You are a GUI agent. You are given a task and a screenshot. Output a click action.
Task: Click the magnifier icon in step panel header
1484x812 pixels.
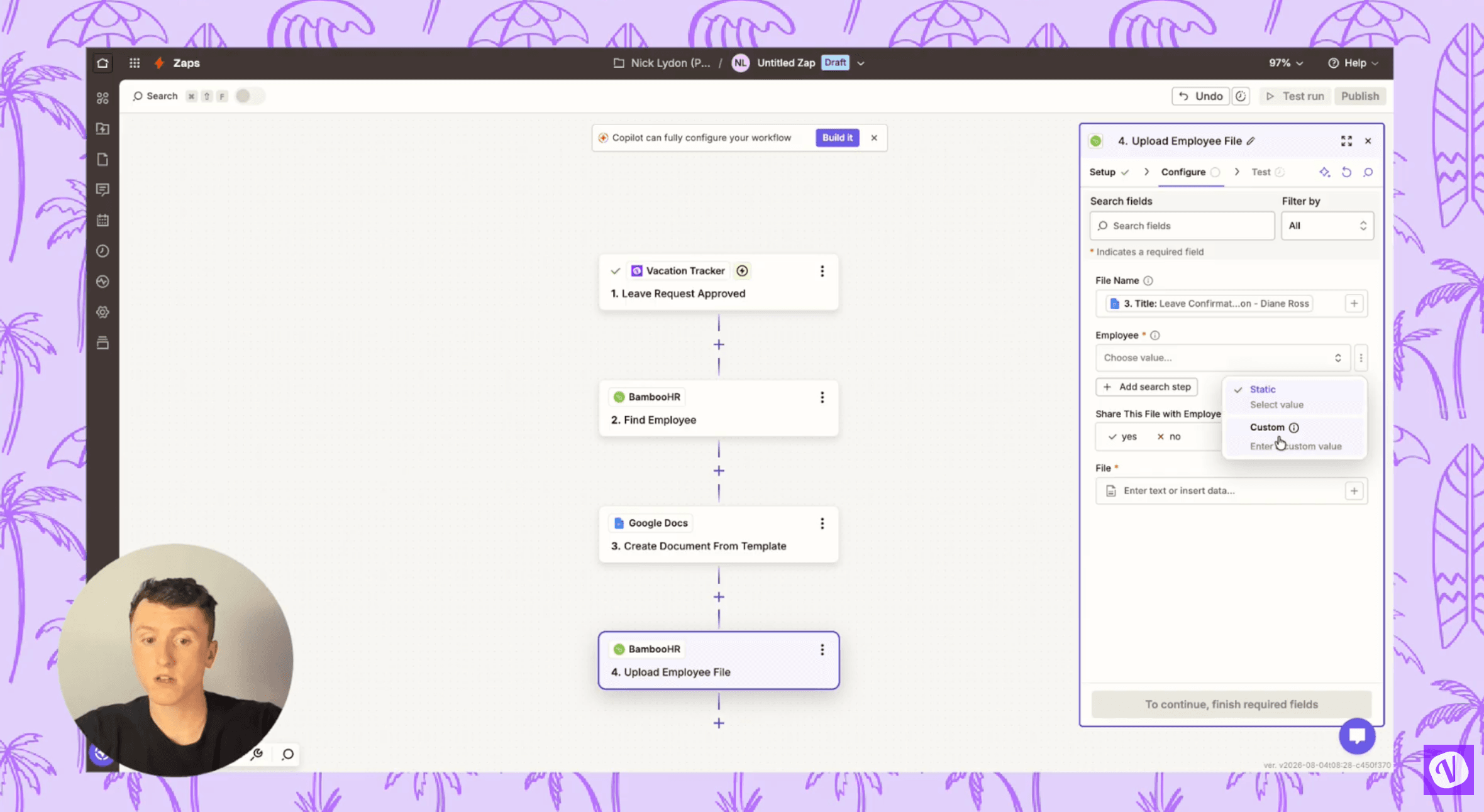pos(1368,172)
